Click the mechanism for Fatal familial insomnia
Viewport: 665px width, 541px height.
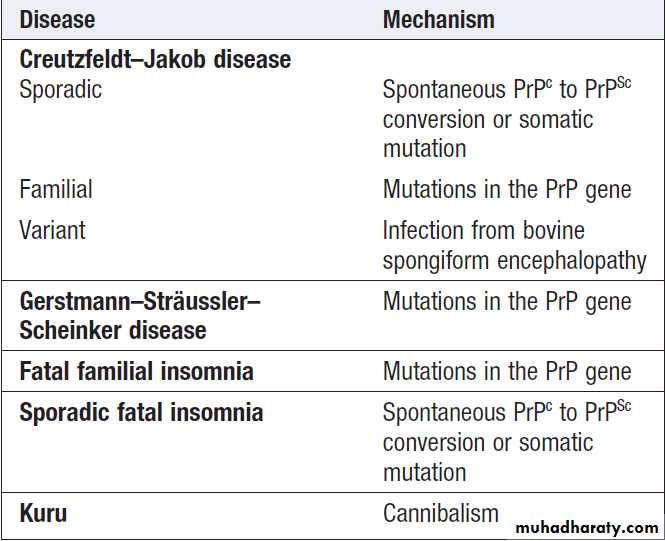[x=506, y=372]
